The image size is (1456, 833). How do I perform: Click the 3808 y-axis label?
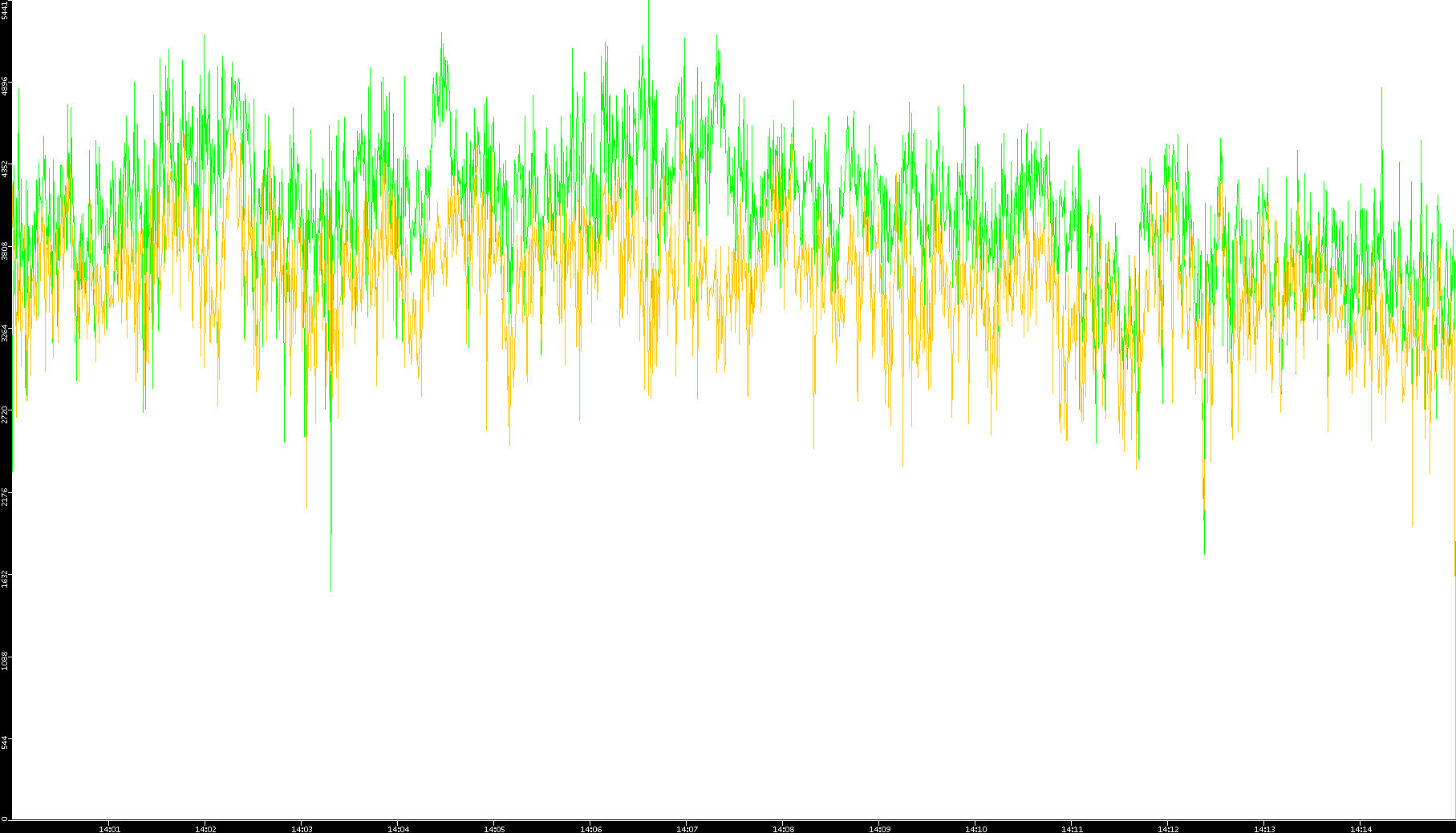pos(5,250)
